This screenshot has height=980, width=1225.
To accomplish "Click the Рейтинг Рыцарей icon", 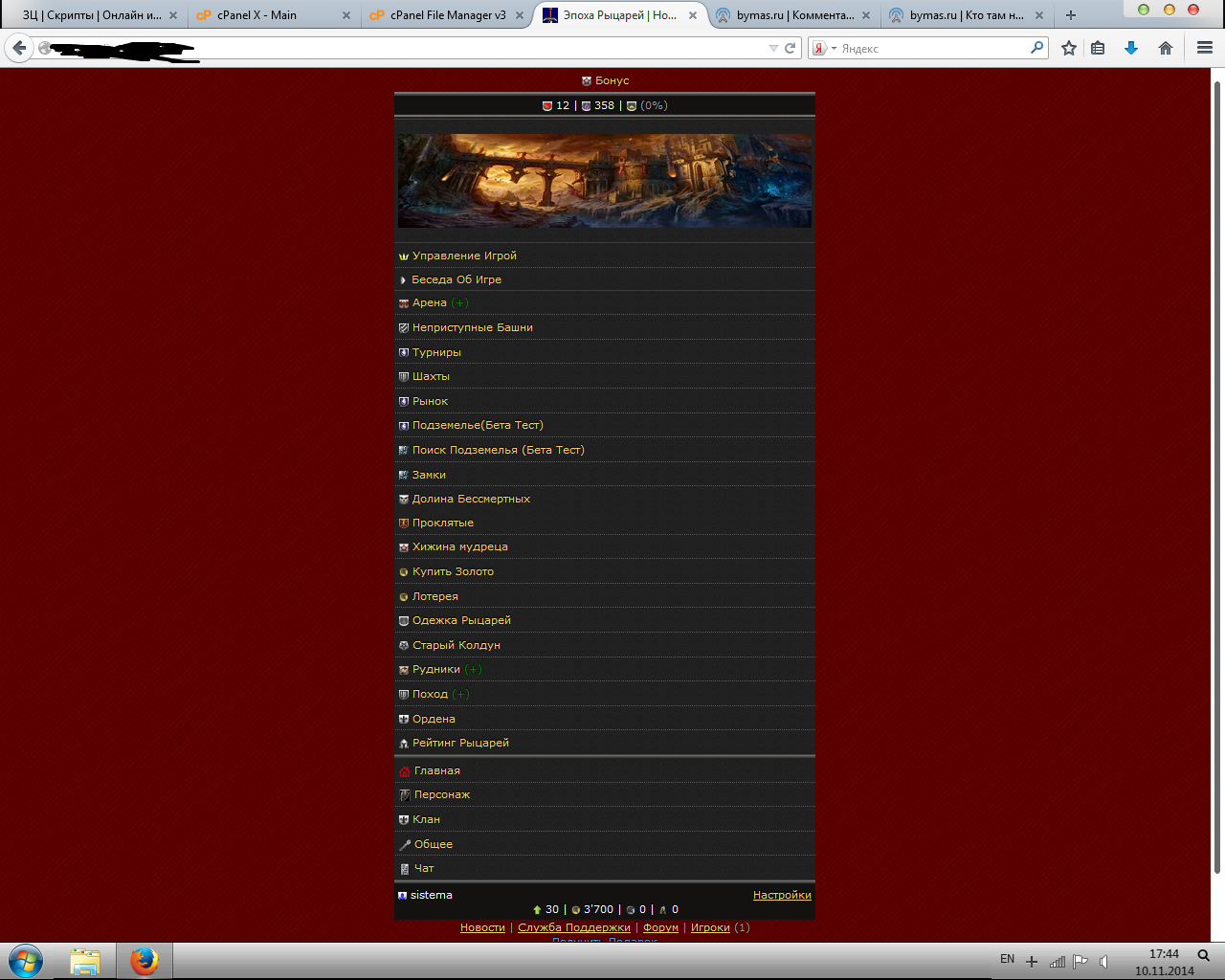I will tap(404, 744).
